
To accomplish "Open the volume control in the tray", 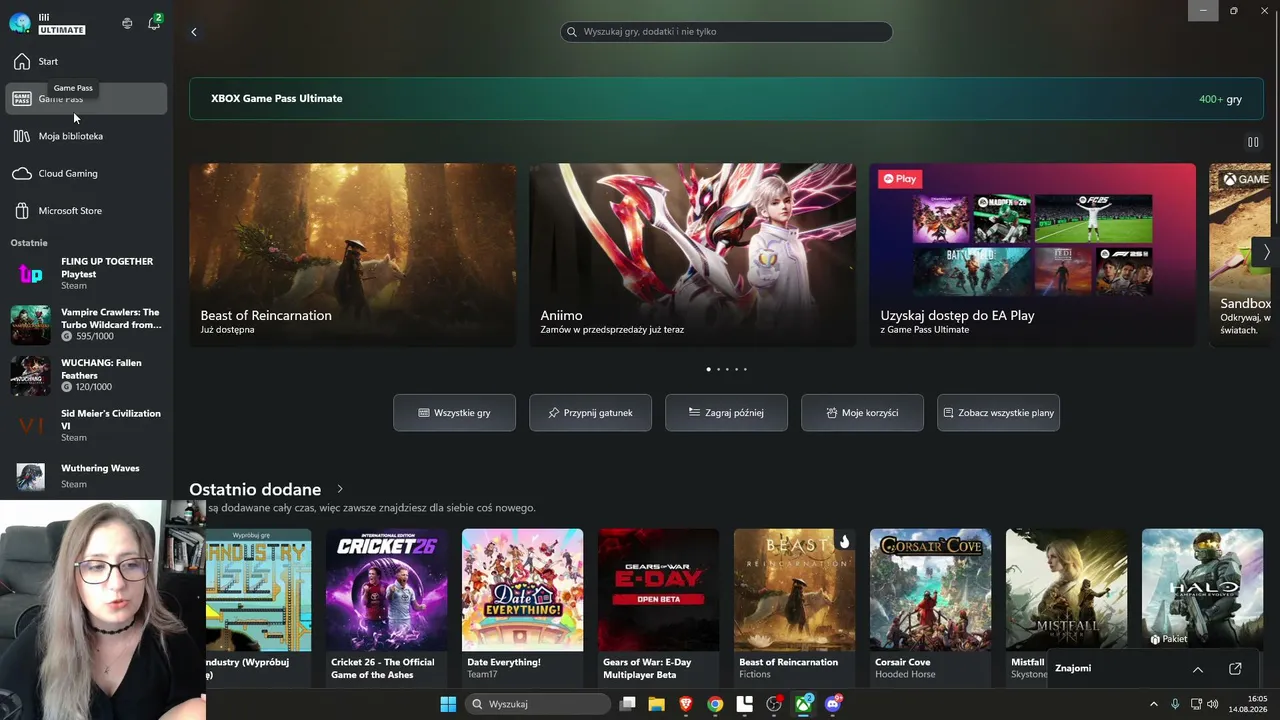I will click(1213, 704).
